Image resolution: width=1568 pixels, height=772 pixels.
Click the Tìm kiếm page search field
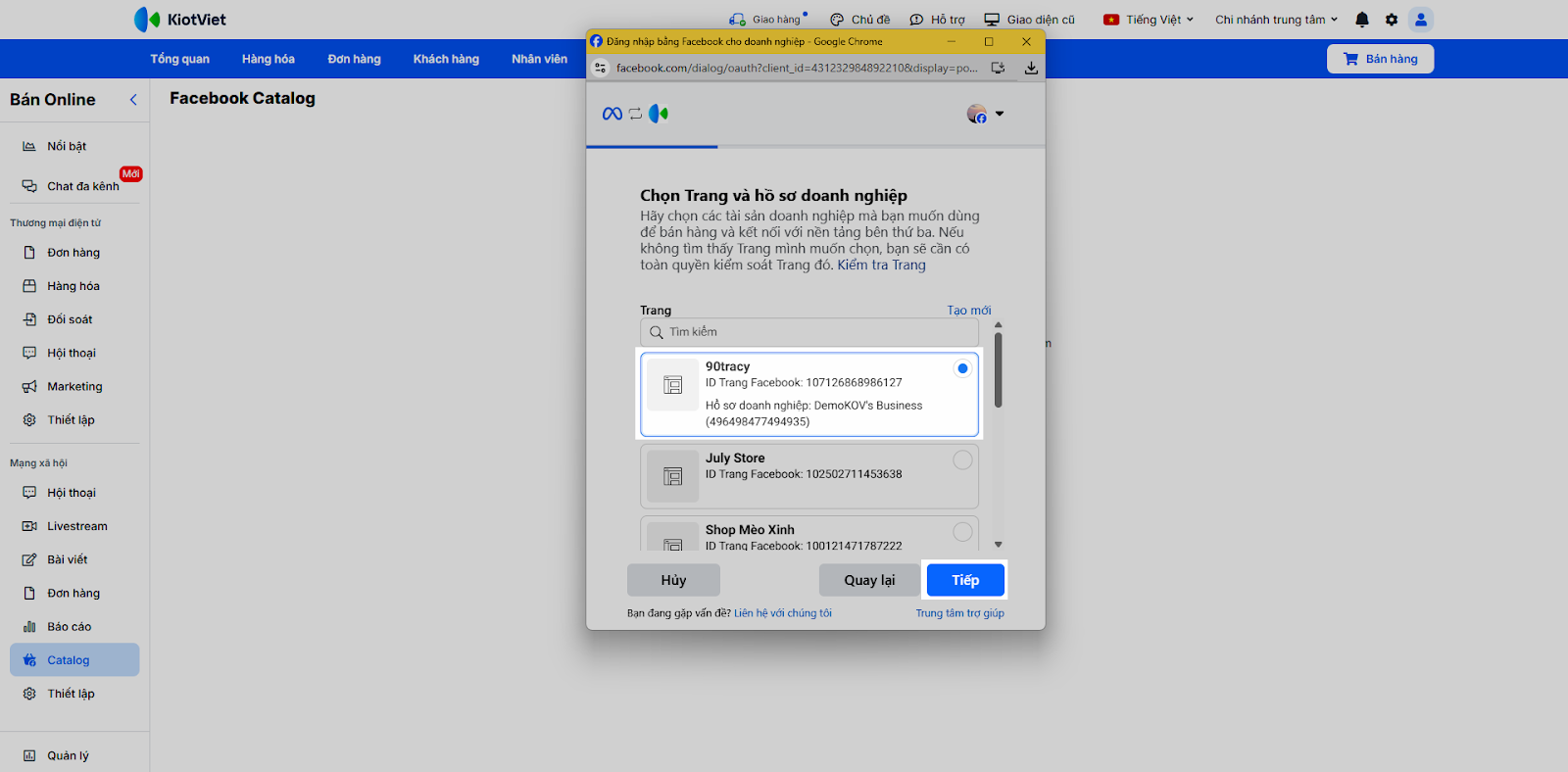(809, 332)
